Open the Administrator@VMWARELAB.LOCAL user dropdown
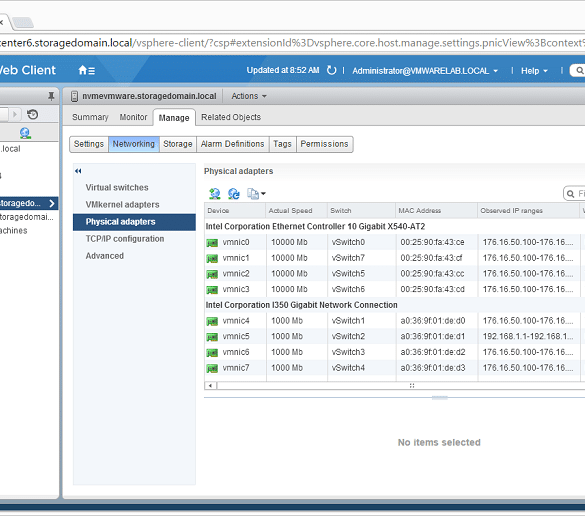 (x=425, y=71)
